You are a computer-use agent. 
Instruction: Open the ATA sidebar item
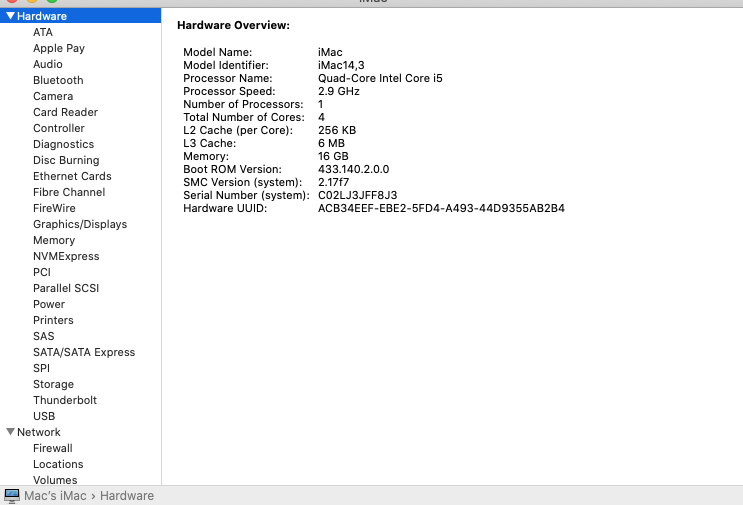coord(43,32)
